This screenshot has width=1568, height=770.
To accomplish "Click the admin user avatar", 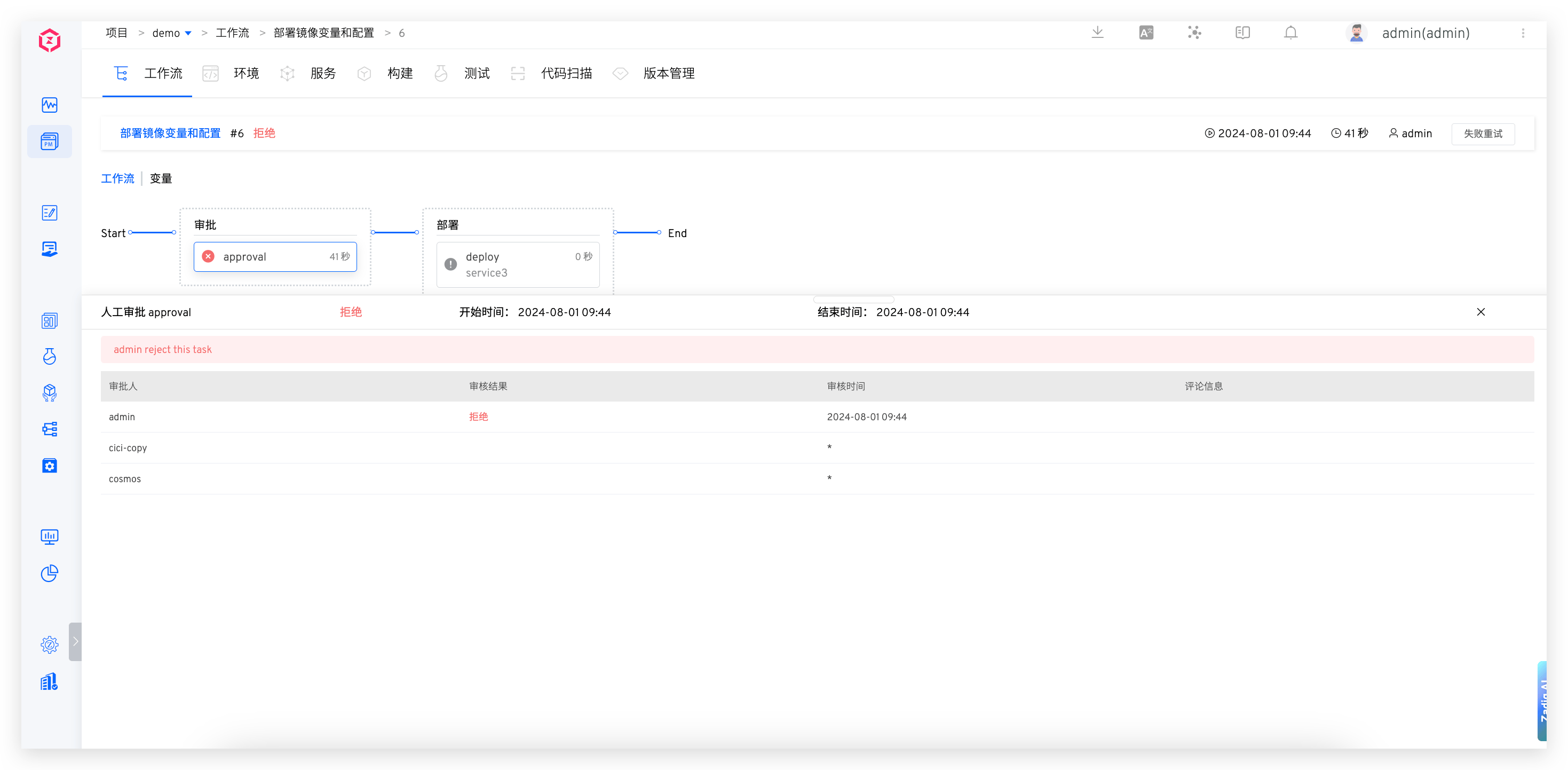I will click(1356, 33).
